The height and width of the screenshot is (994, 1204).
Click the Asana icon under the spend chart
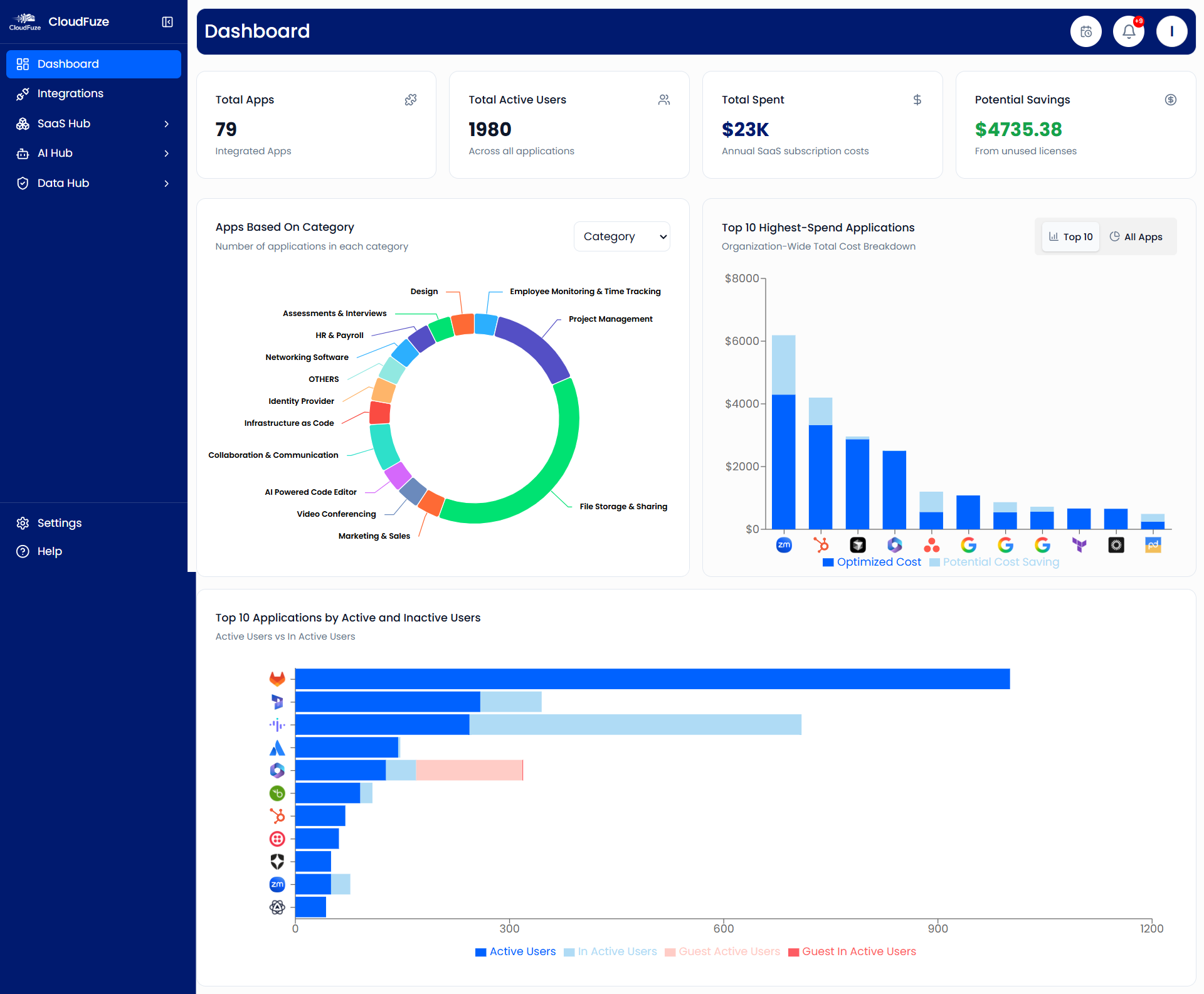(x=932, y=545)
